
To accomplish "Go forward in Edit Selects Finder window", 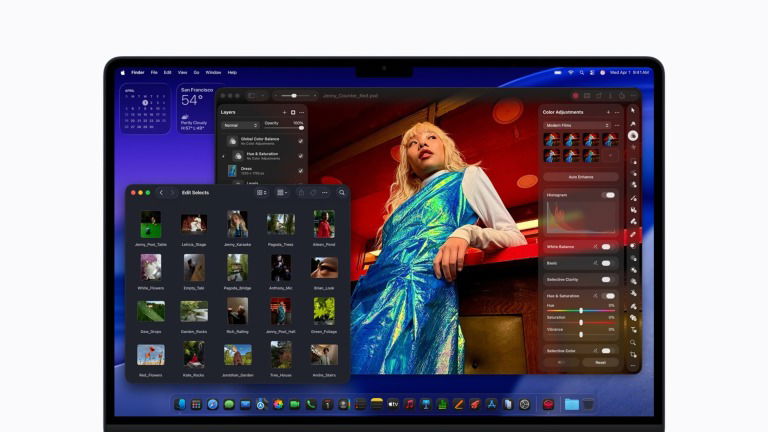I will pyautogui.click(x=172, y=192).
